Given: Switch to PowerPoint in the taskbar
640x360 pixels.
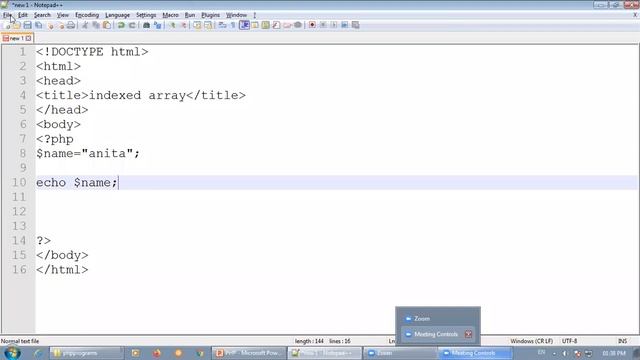Looking at the screenshot, I should click(249, 353).
